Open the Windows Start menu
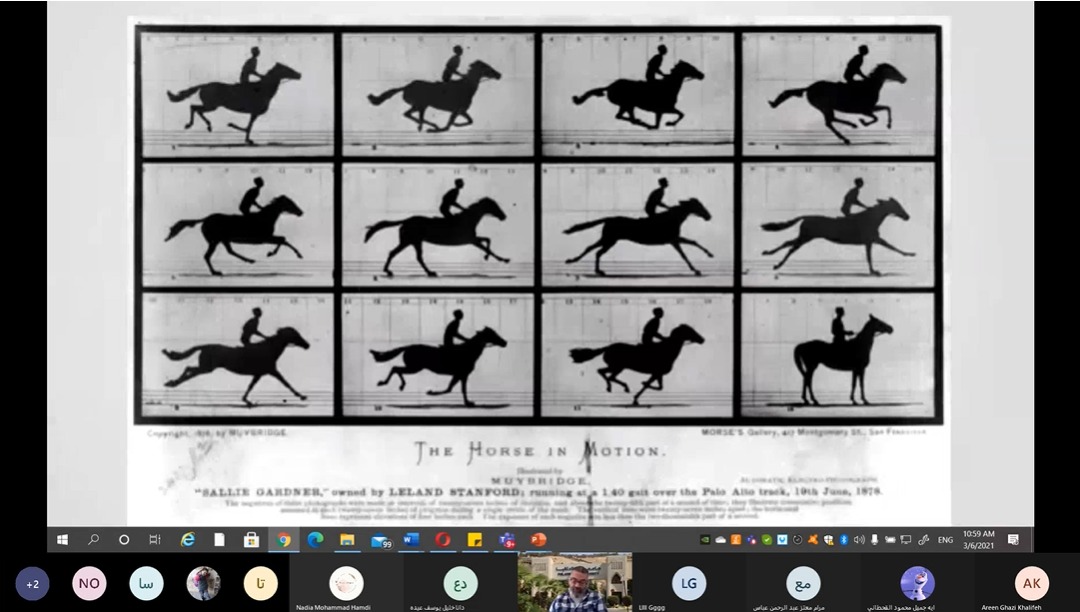 (x=62, y=540)
